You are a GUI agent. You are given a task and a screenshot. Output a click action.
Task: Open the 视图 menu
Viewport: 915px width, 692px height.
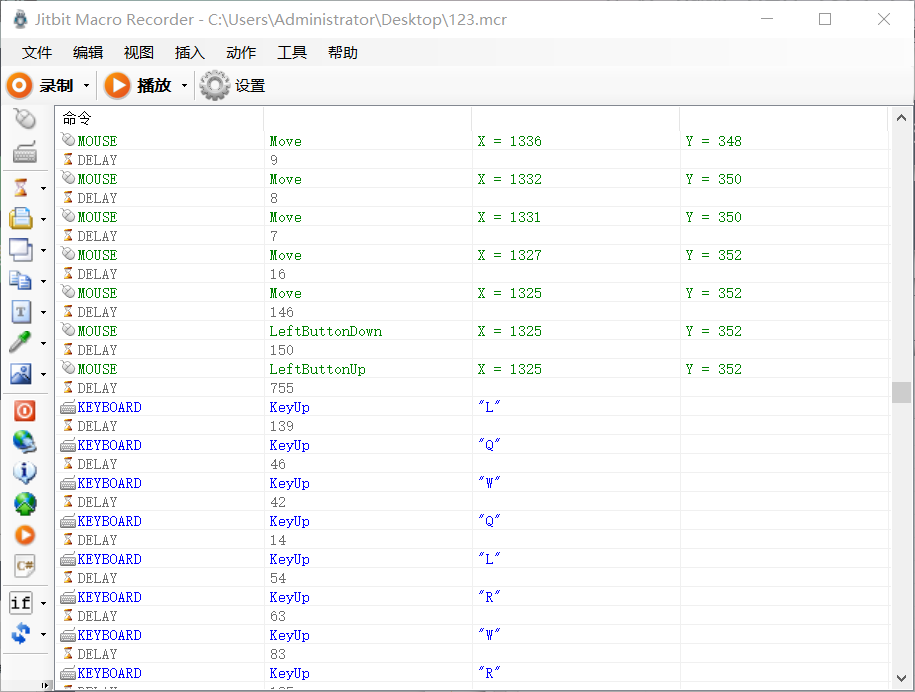(139, 53)
